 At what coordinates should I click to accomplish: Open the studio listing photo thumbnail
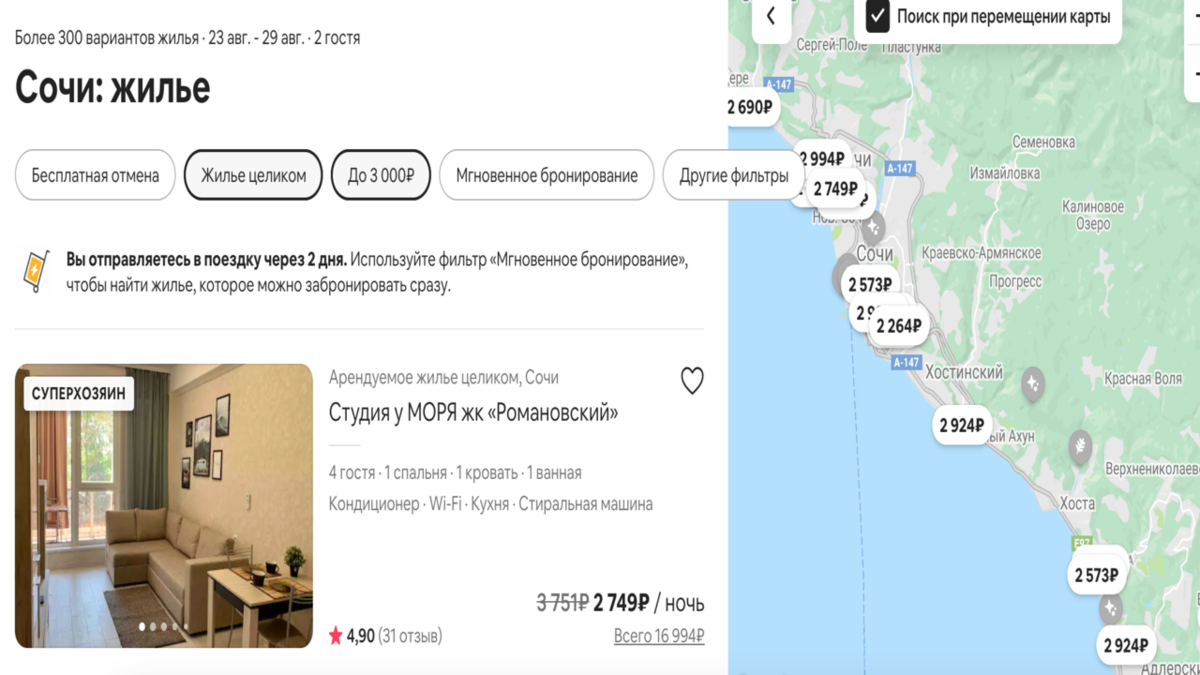click(x=164, y=506)
